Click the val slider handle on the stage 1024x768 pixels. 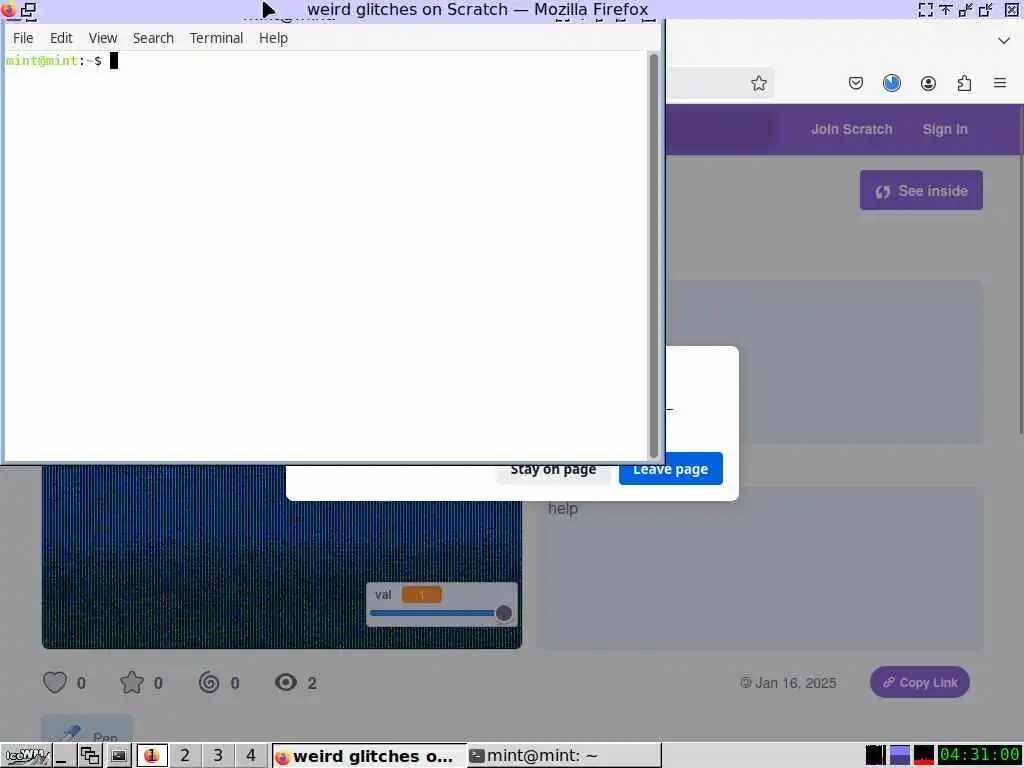click(x=504, y=613)
